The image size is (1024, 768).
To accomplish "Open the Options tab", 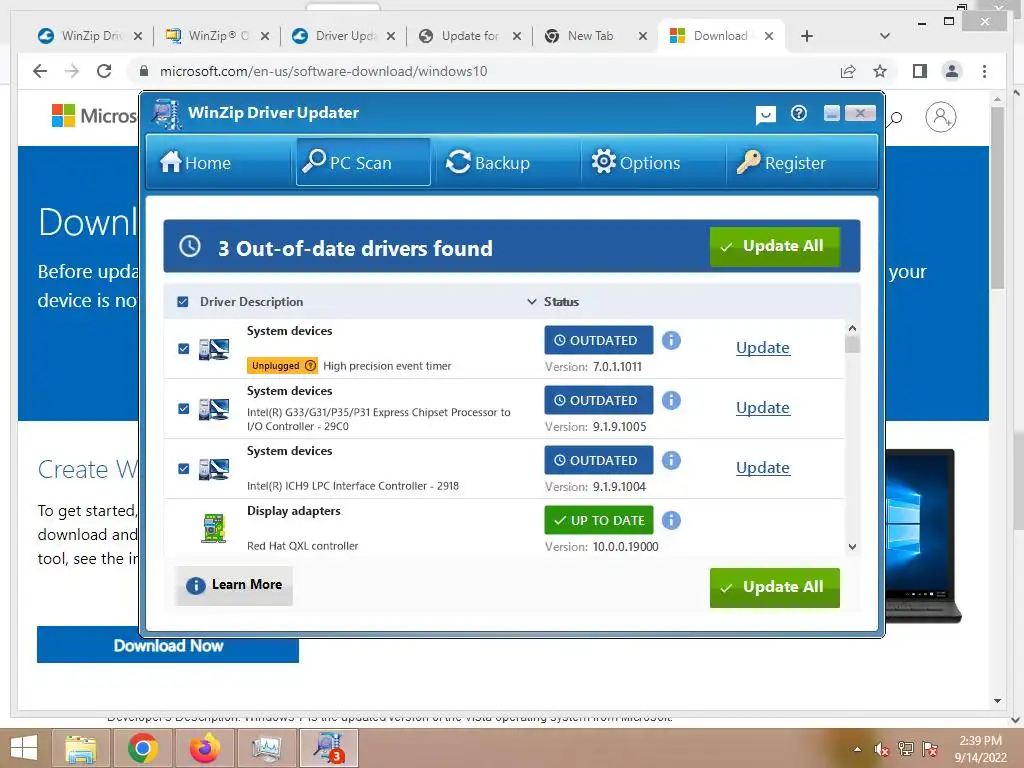I will pyautogui.click(x=652, y=162).
